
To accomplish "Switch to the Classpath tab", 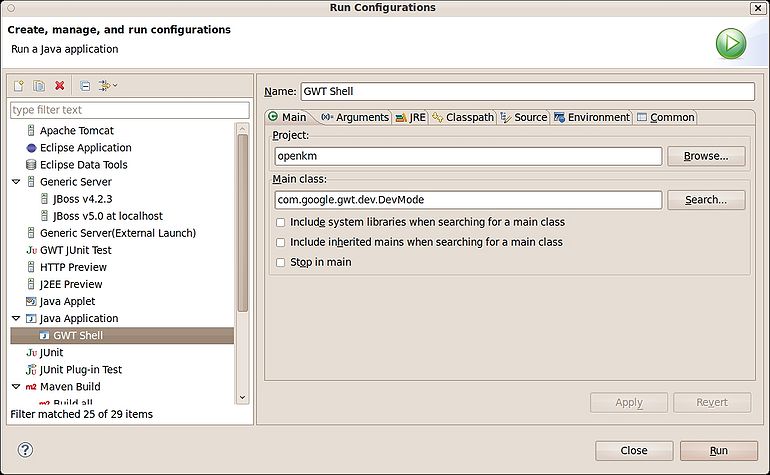I will tap(463, 117).
